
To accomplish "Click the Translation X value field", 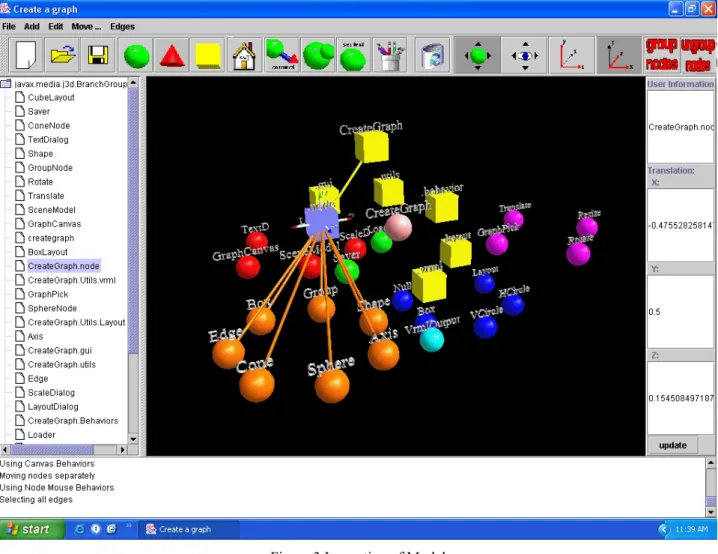I will 680,225.
